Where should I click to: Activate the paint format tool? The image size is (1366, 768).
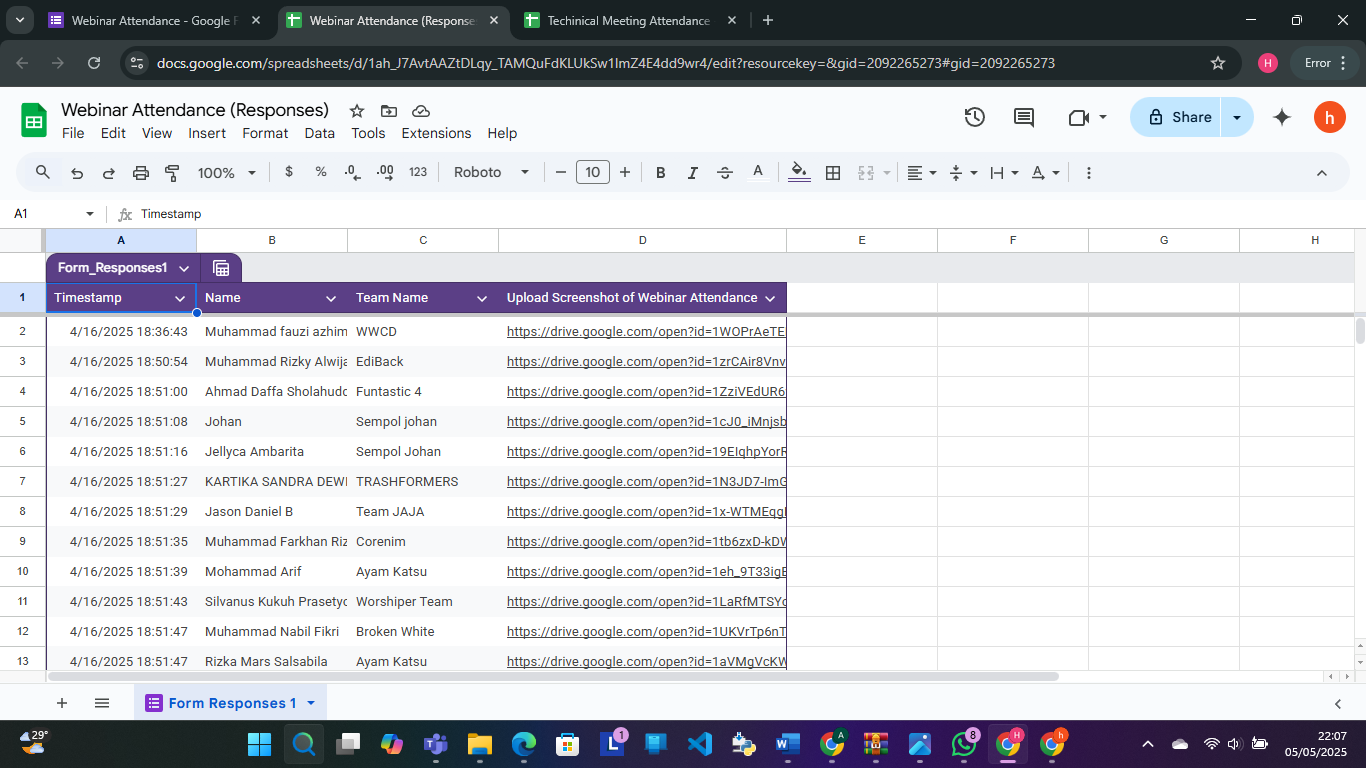click(172, 173)
